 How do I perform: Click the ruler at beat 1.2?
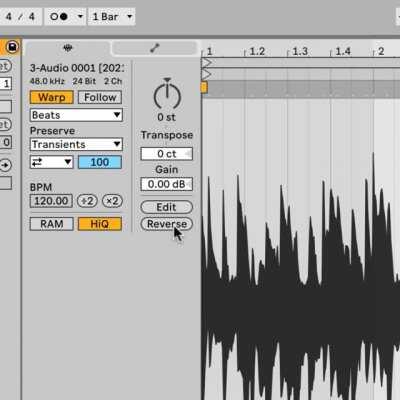tap(257, 51)
